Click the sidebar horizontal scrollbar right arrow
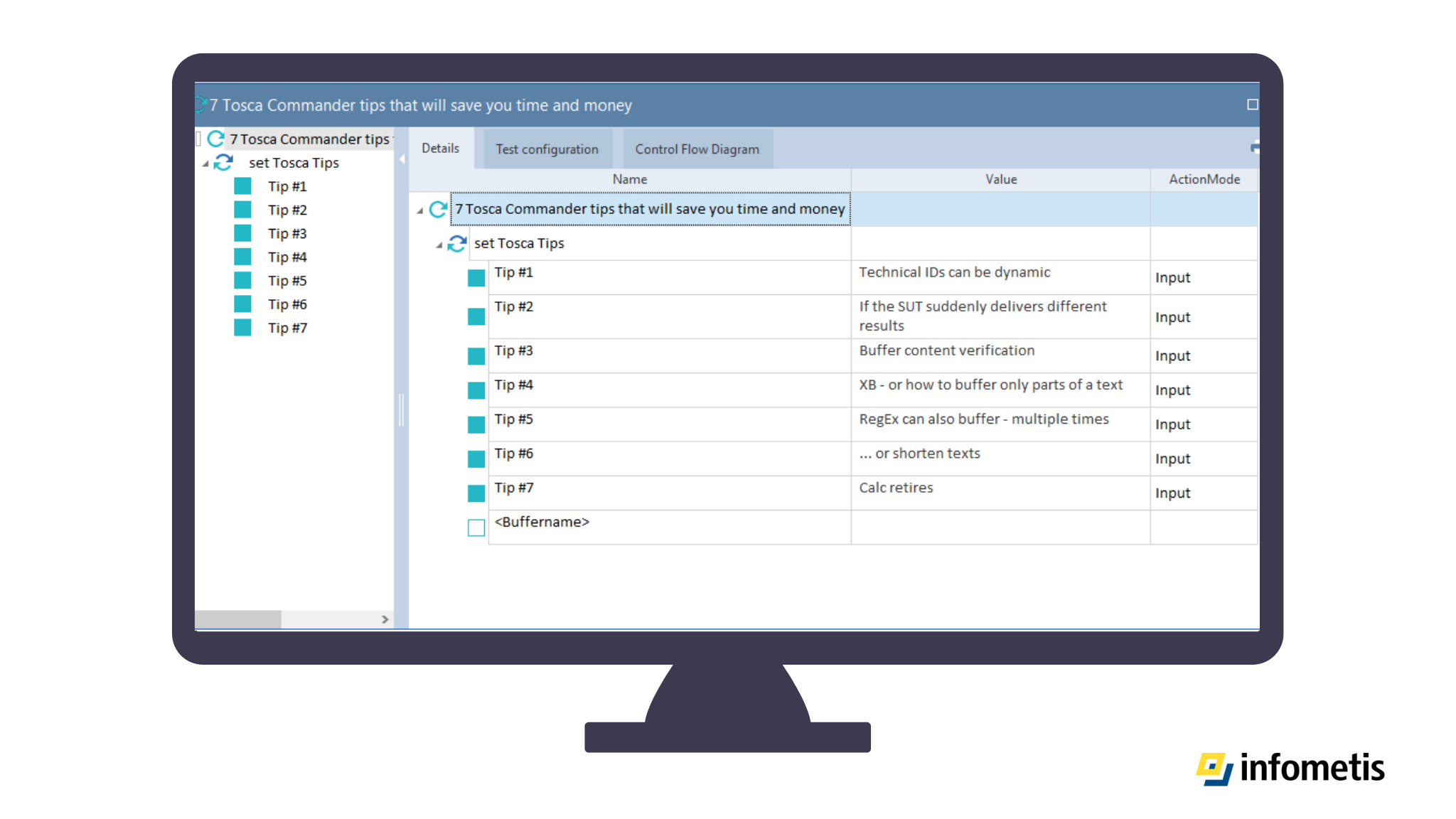The image size is (1456, 819). click(x=385, y=619)
